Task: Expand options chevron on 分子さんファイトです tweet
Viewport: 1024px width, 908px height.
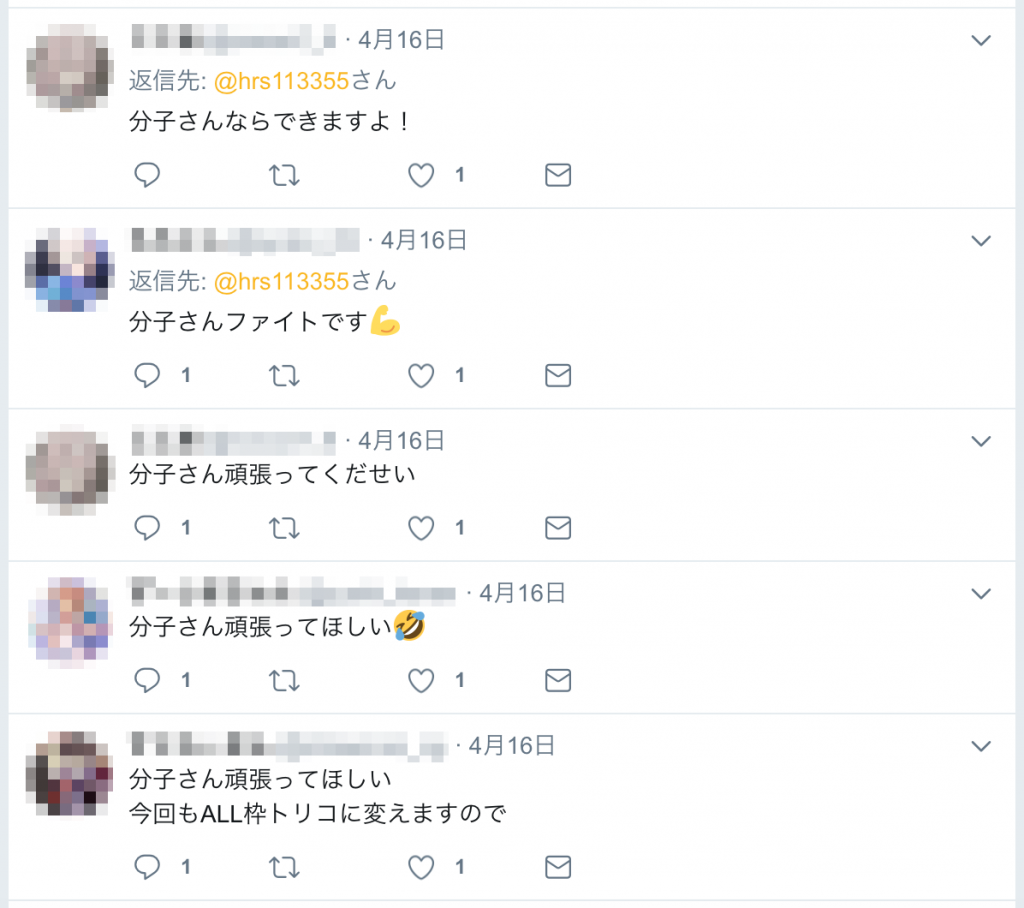Action: click(x=981, y=241)
